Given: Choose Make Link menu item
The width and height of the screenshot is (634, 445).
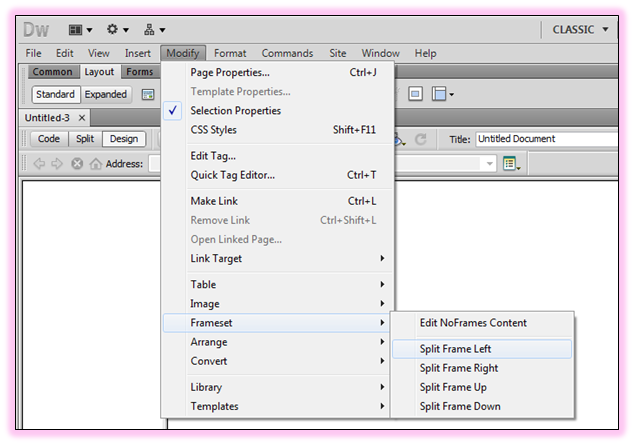Looking at the screenshot, I should coord(278,201).
